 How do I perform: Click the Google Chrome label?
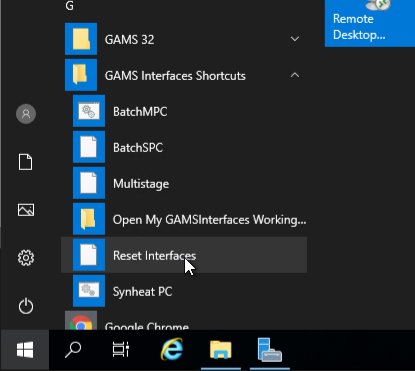[147, 326]
